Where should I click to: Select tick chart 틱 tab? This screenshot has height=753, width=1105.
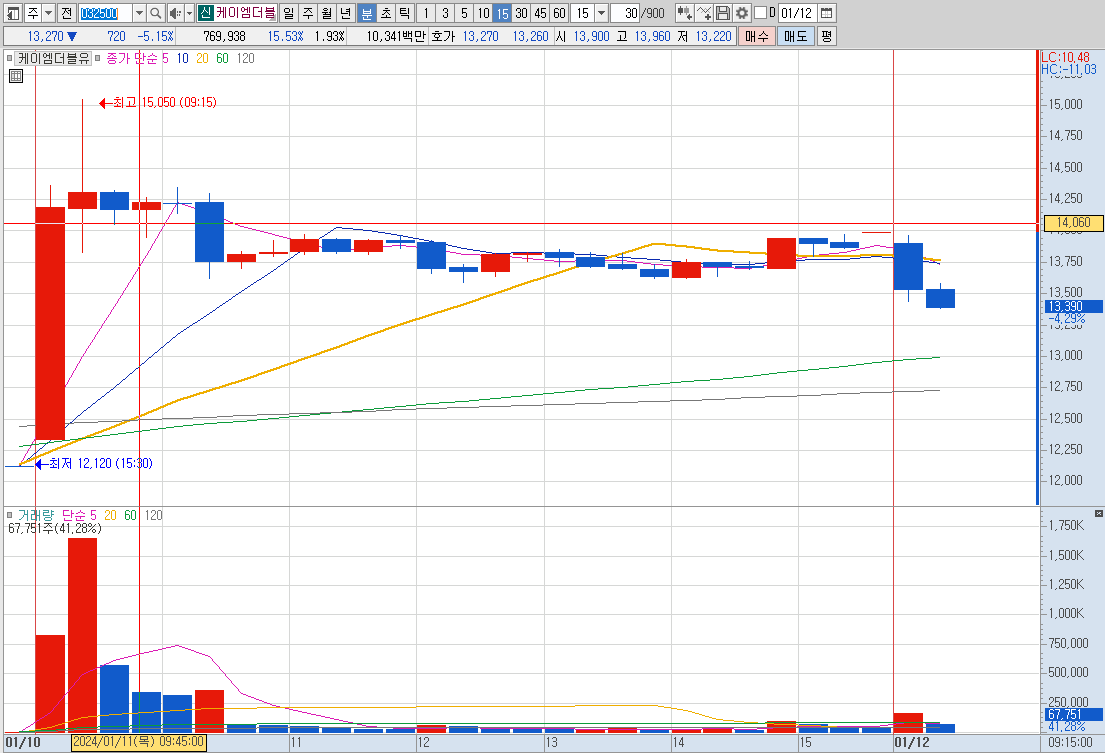(405, 13)
